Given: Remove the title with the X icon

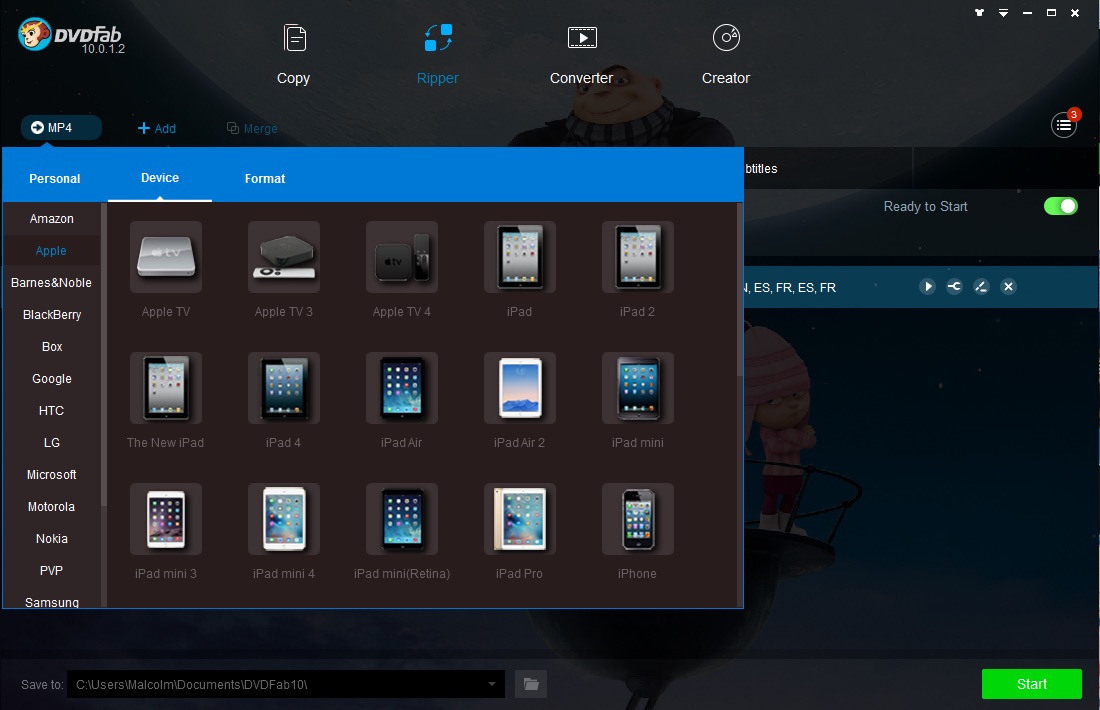Looking at the screenshot, I should pyautogui.click(x=1008, y=286).
